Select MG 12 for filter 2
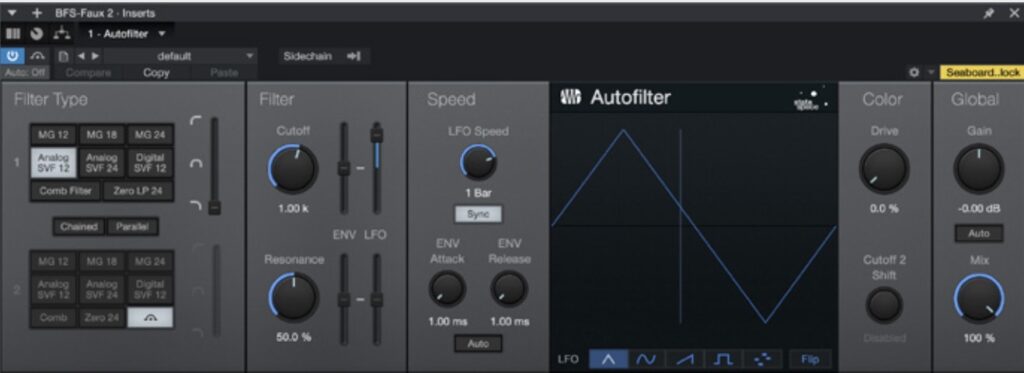 coord(54,262)
